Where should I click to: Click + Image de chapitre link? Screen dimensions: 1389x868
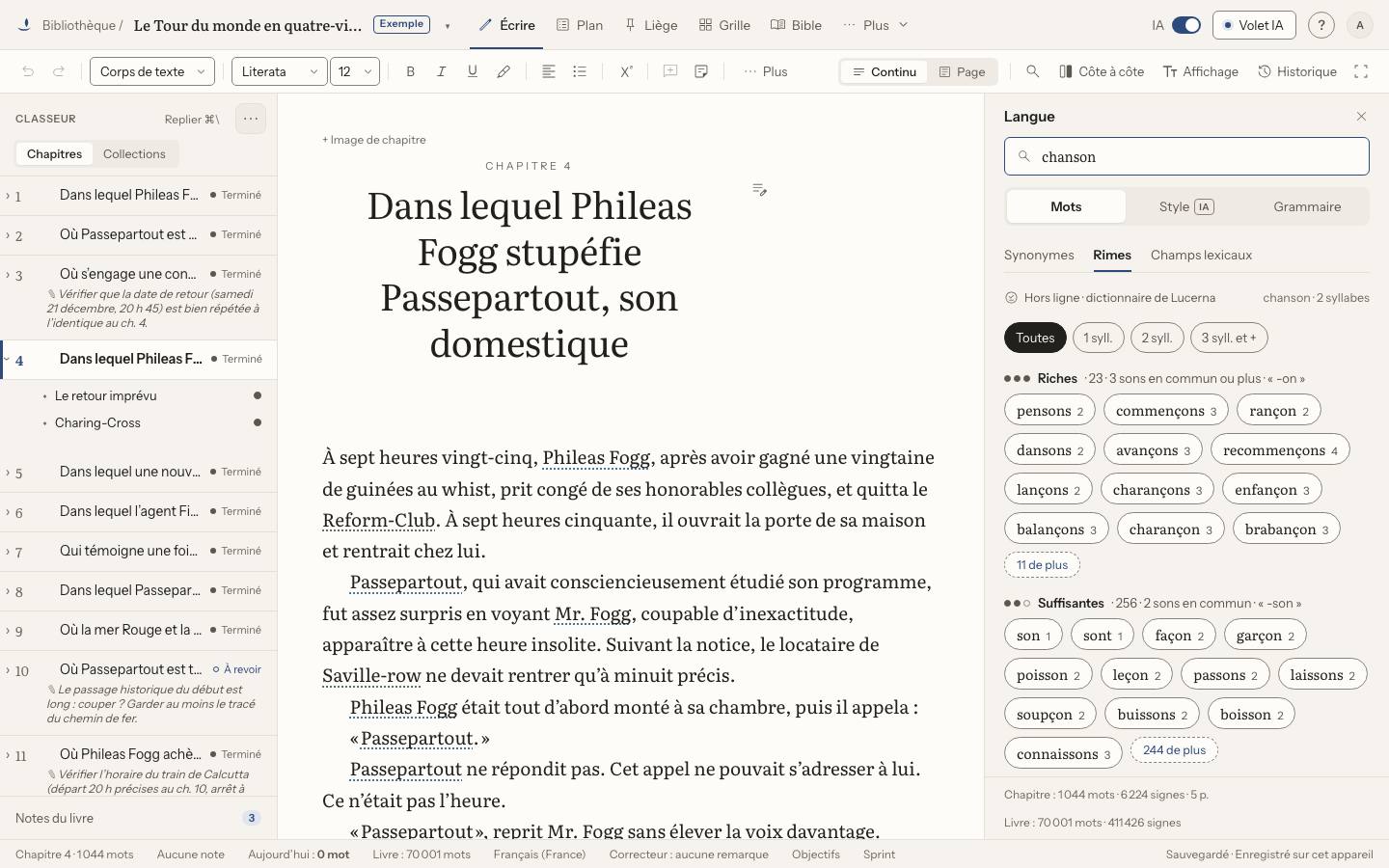[374, 140]
